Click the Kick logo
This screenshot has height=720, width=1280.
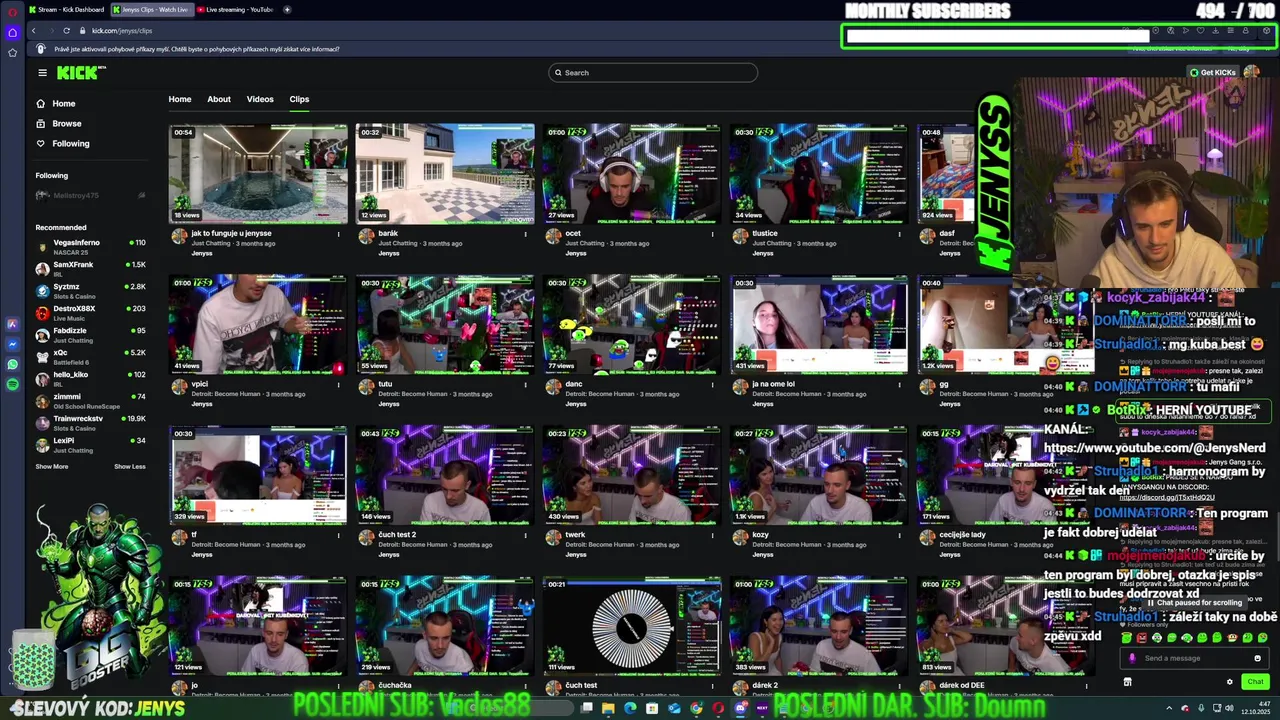click(x=80, y=72)
